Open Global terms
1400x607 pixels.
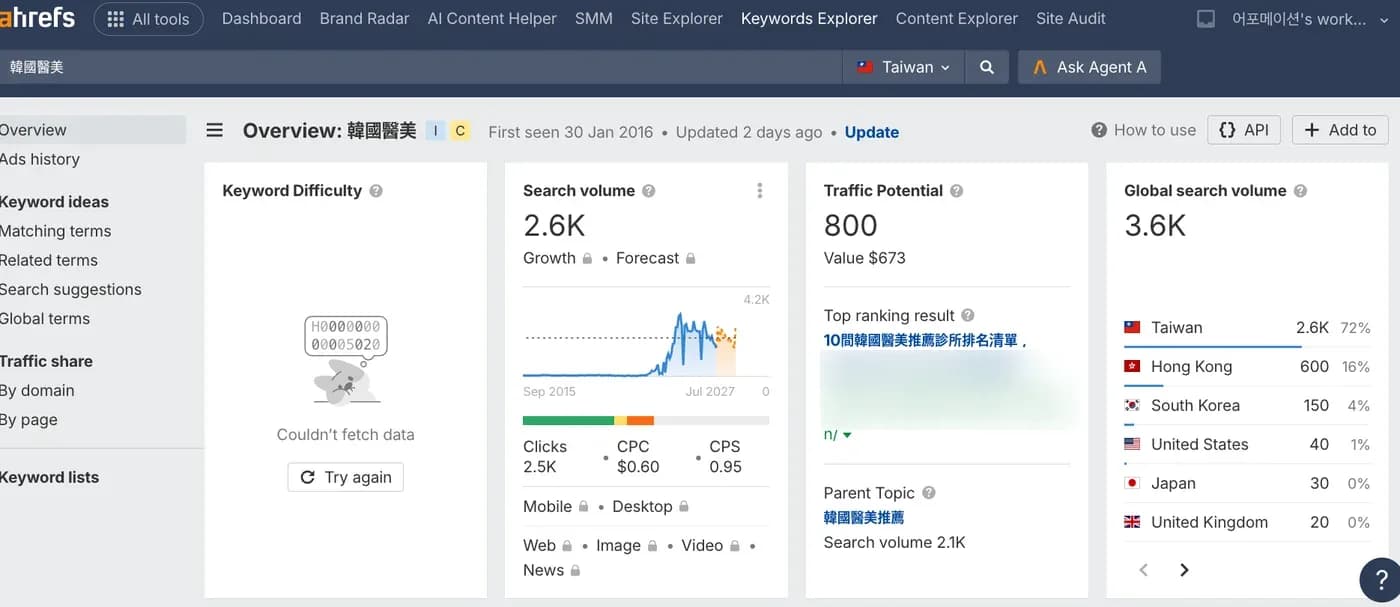(45, 318)
